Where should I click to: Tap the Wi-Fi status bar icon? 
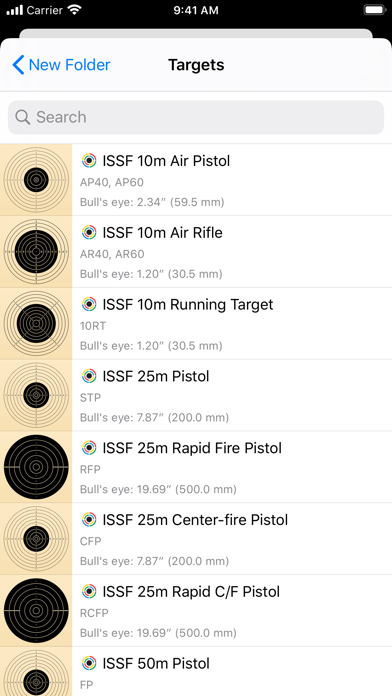[74, 10]
